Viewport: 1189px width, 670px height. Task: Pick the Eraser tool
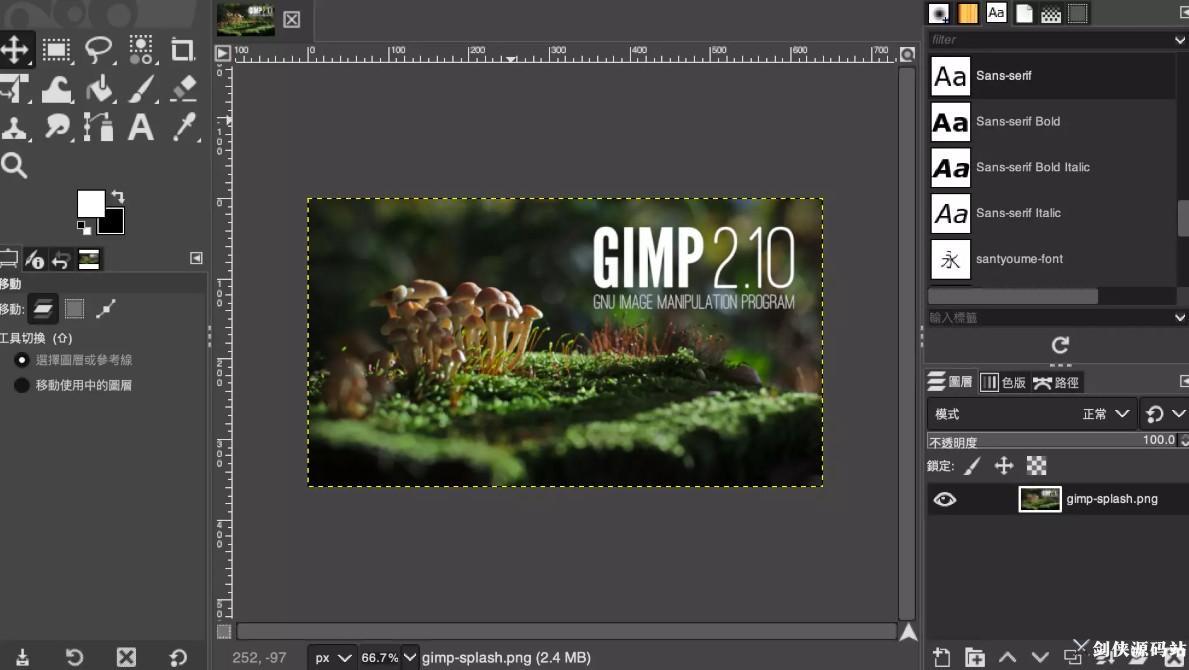183,89
